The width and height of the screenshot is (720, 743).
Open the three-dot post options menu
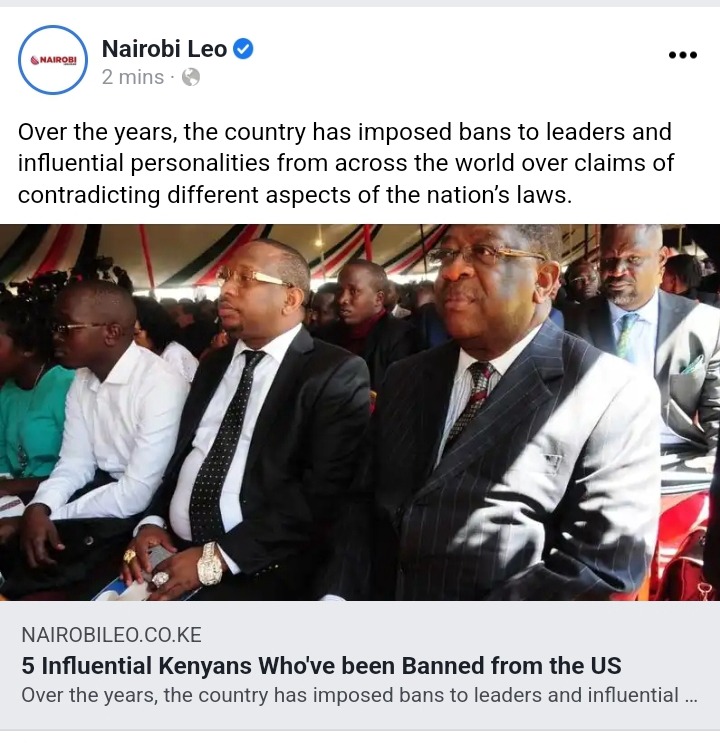point(683,55)
